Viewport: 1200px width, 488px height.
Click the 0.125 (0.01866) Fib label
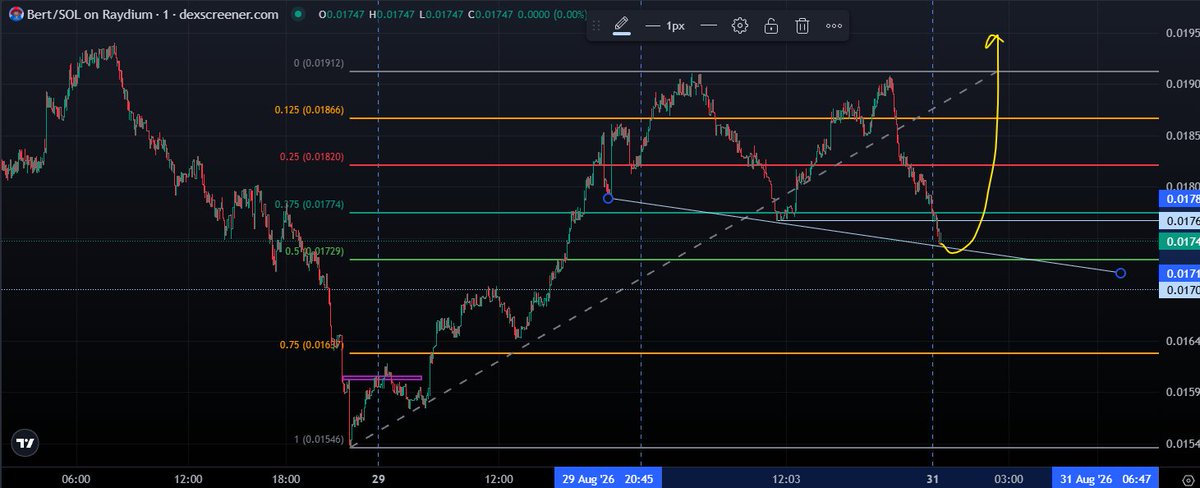tap(311, 111)
